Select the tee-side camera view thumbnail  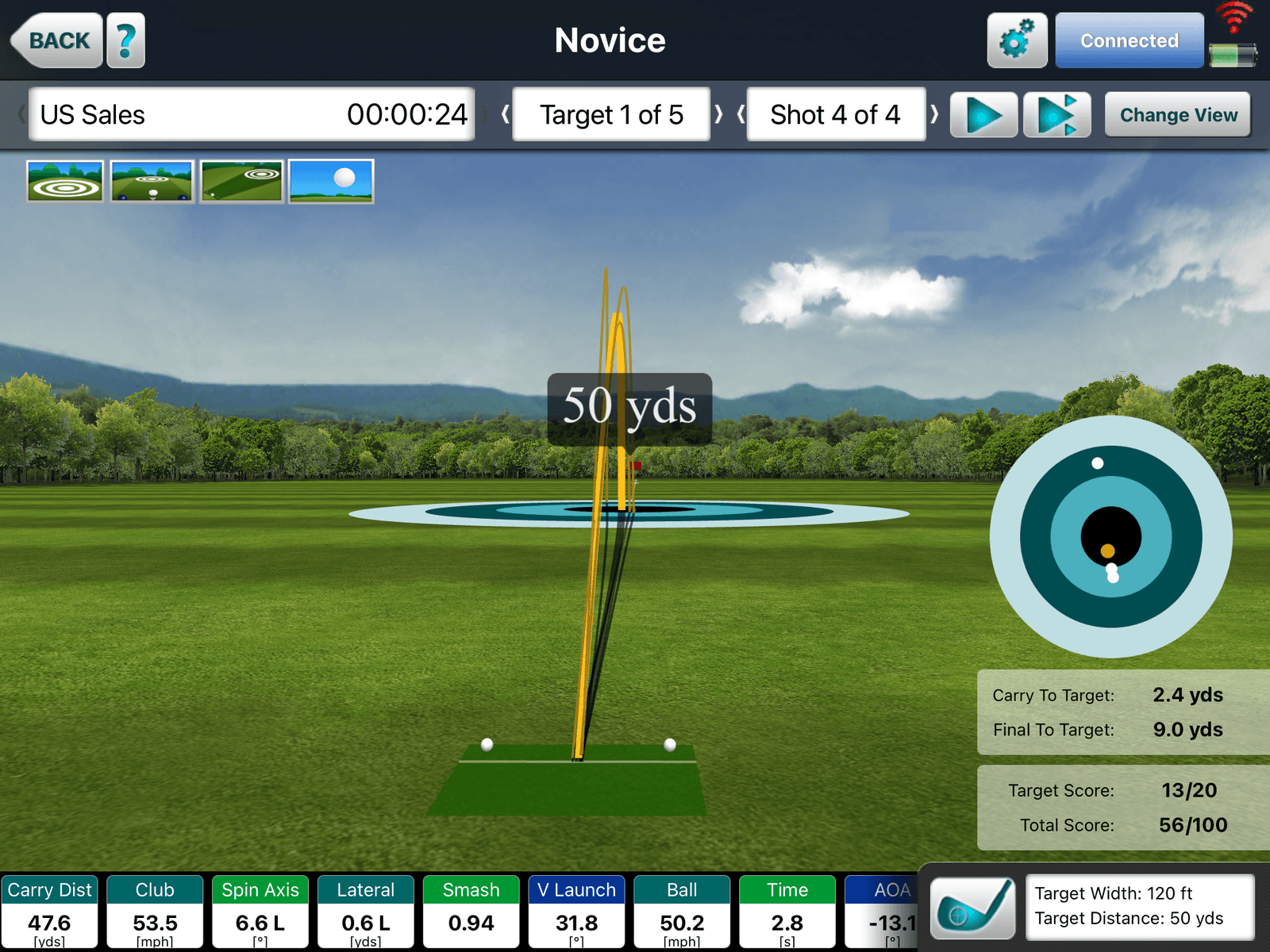click(x=152, y=181)
